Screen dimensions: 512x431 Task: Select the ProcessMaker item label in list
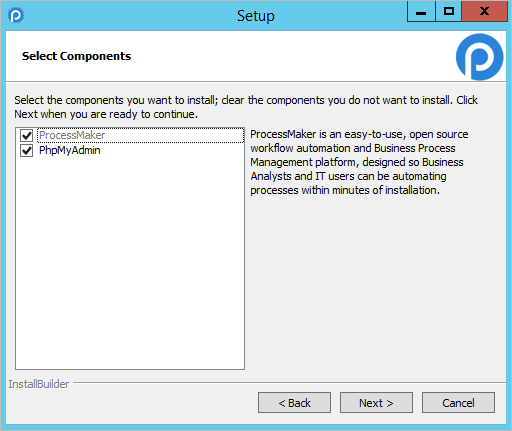point(72,135)
